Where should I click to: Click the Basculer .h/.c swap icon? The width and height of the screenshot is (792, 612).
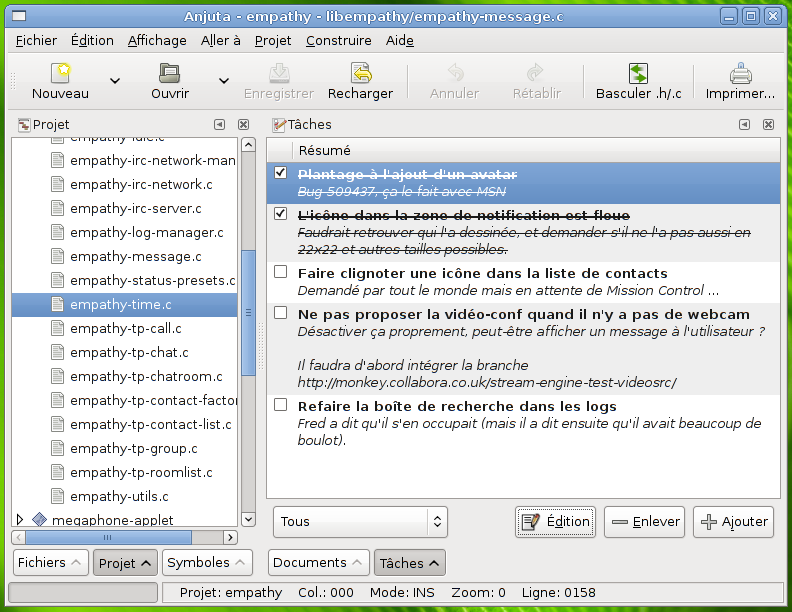tap(638, 74)
